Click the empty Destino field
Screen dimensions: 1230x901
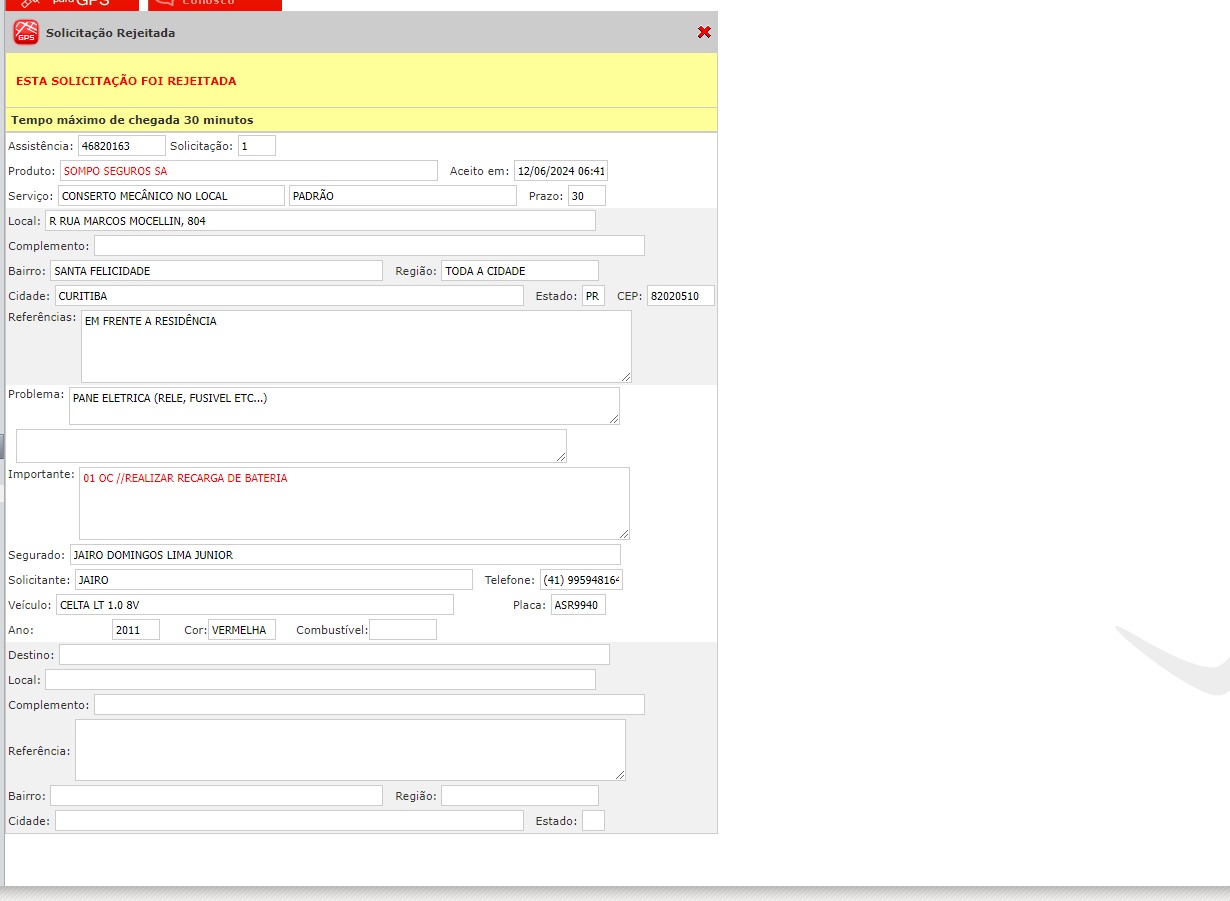334,655
